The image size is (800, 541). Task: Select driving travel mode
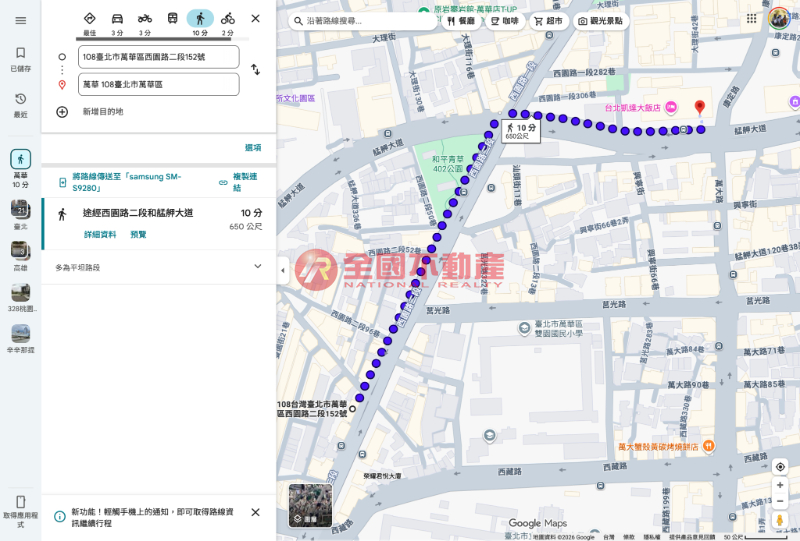coord(117,18)
